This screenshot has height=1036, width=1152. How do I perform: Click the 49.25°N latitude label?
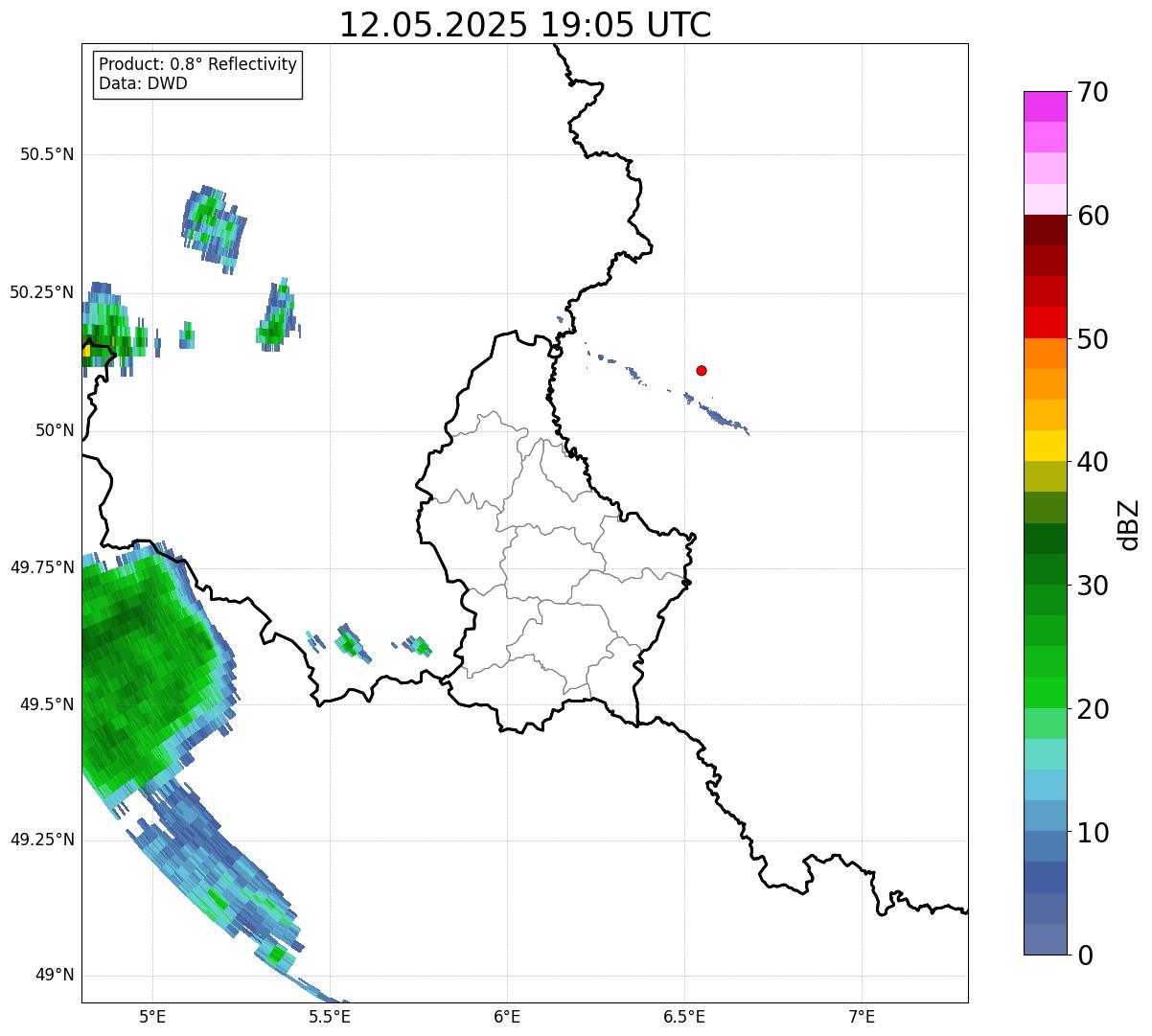42,840
